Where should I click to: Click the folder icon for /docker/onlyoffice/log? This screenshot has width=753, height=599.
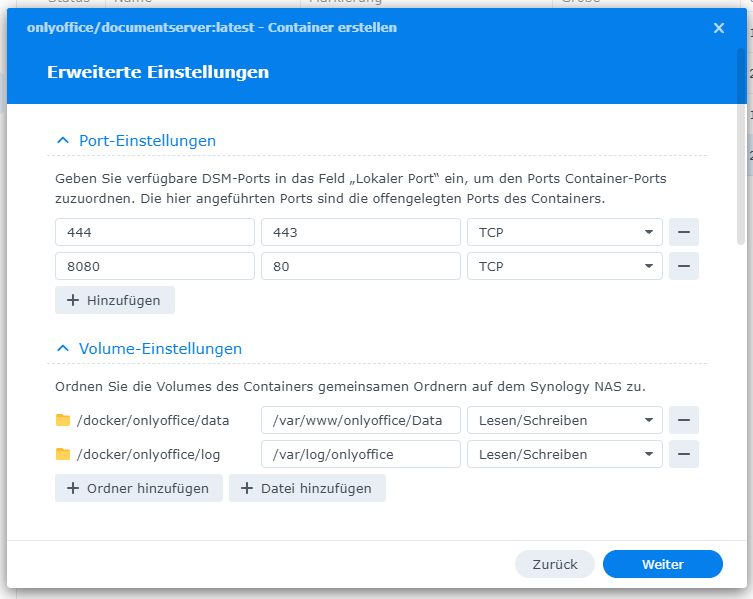point(63,454)
